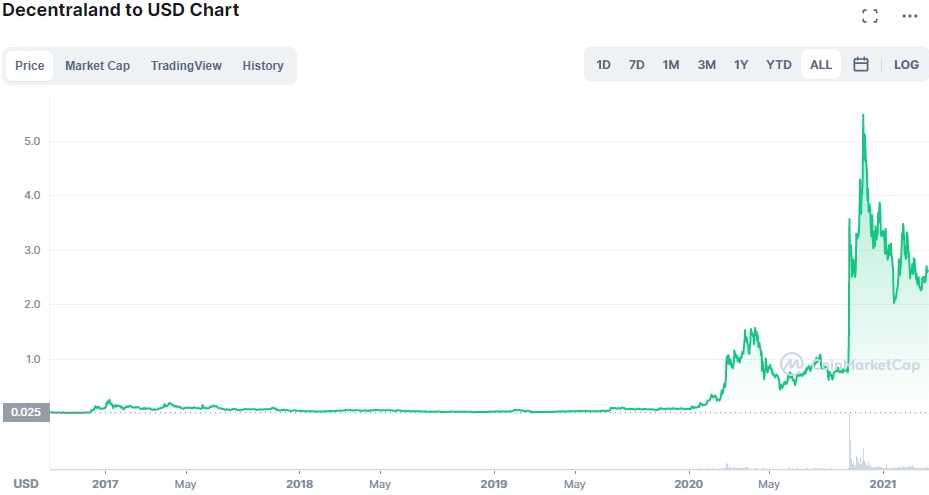Open the fullscreen chart view icon
Screen dimensions: 929x495
pos(869,16)
